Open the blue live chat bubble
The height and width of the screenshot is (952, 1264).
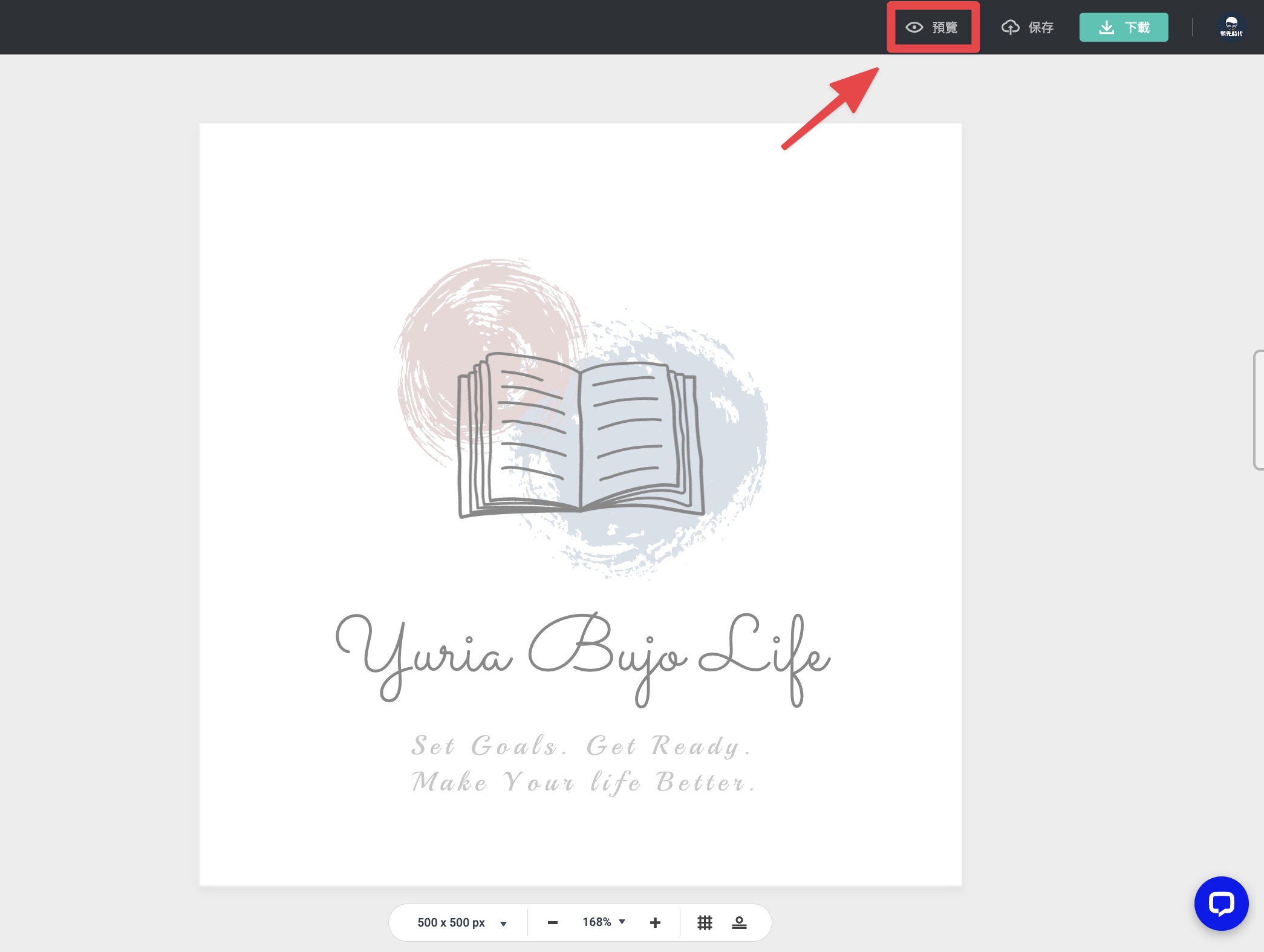pos(1221,904)
